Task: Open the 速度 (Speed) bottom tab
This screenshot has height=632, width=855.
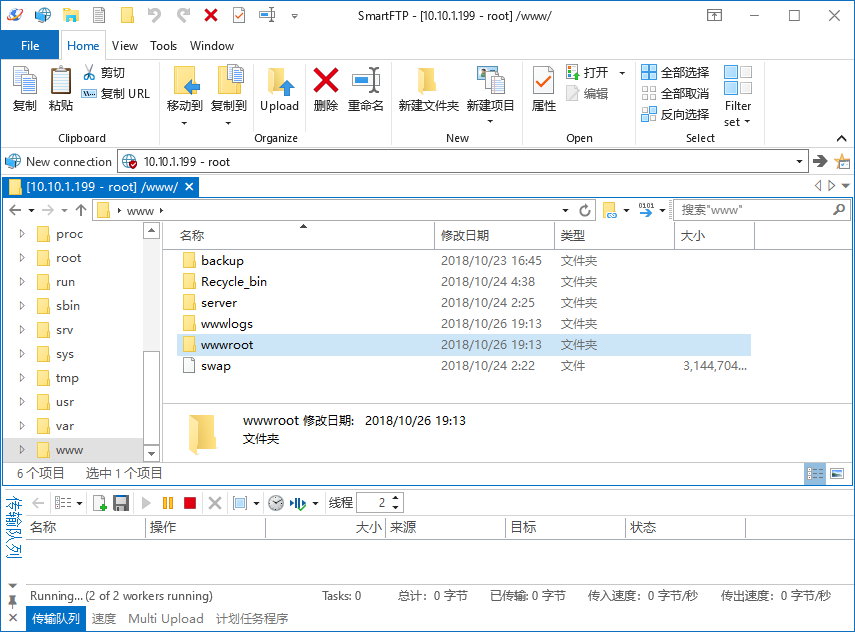Action: [104, 618]
